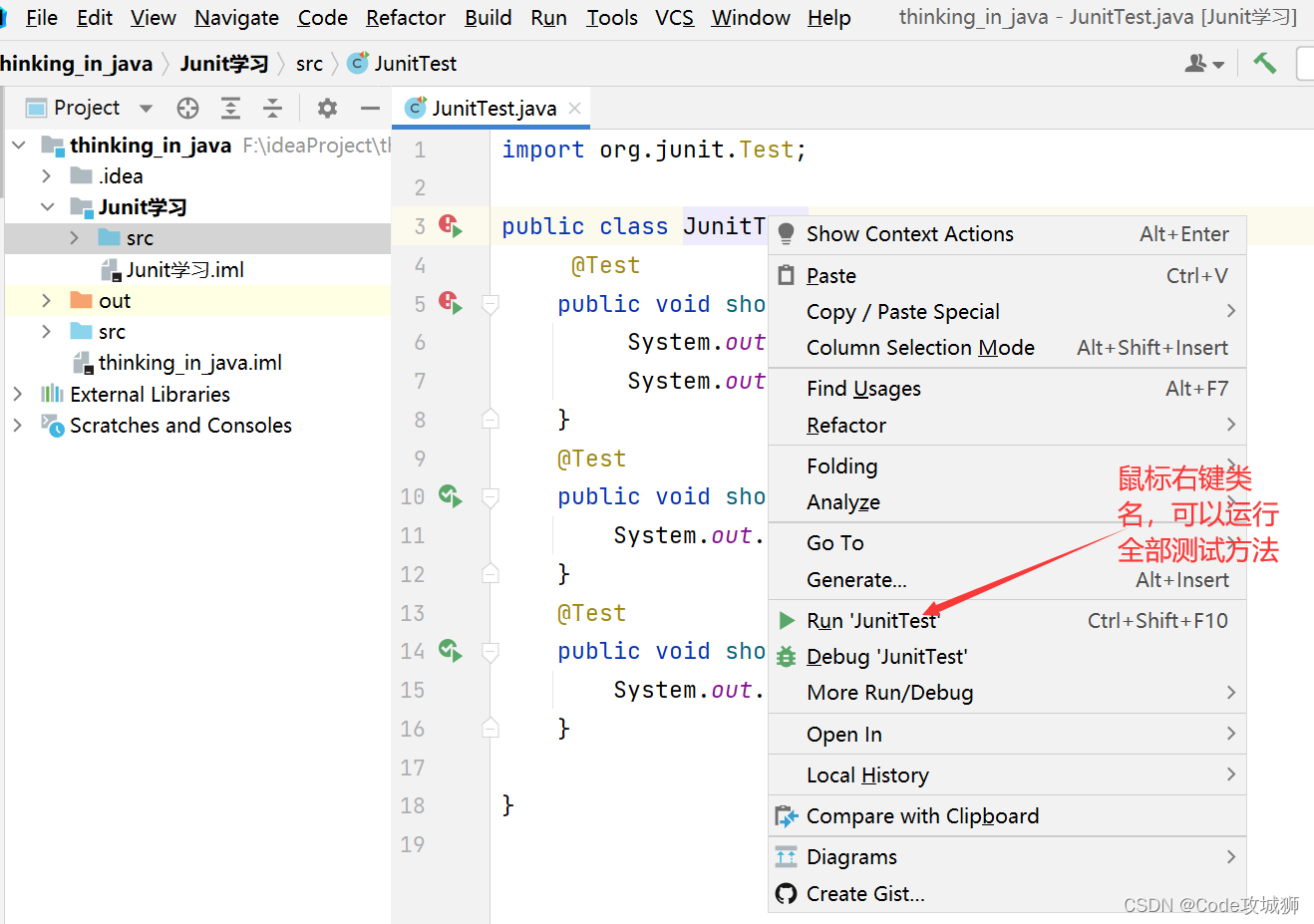Choose Paste in context menu
Screen dimensions: 1314x924
coord(1007,276)
